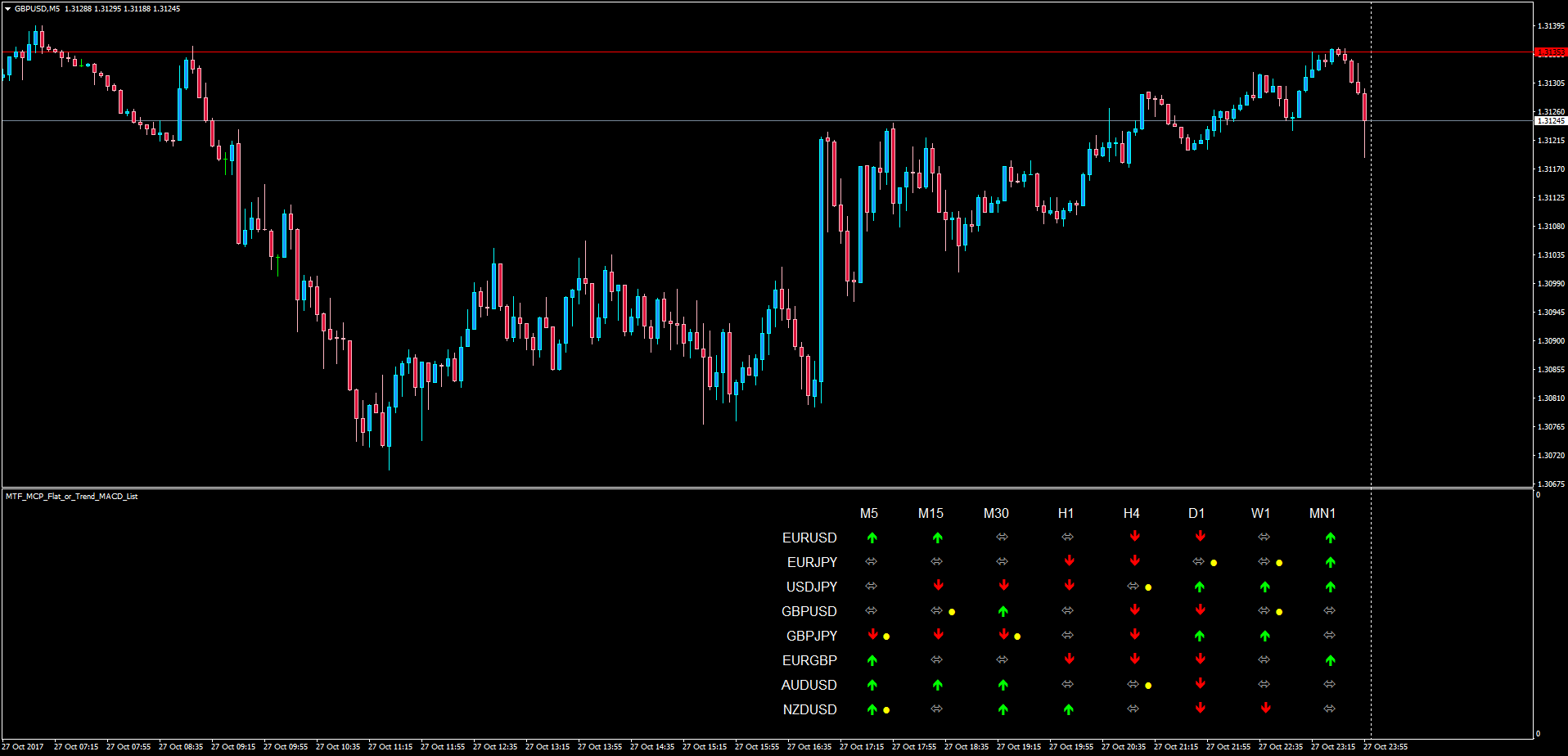Image resolution: width=1568 pixels, height=756 pixels.
Task: Click the AUDUSD D1 red down arrow
Action: point(1200,684)
